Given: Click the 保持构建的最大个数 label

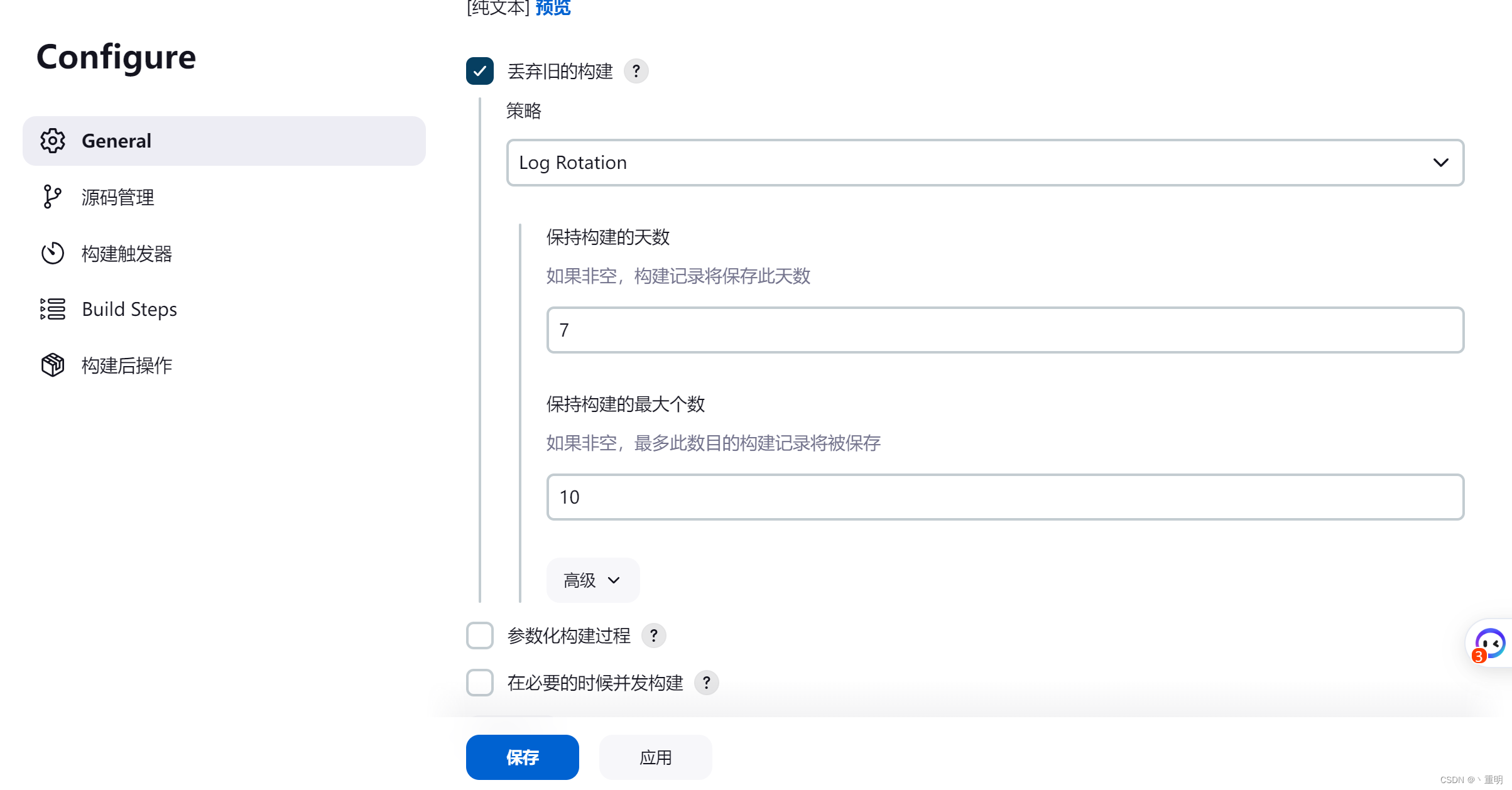Looking at the screenshot, I should [x=626, y=404].
